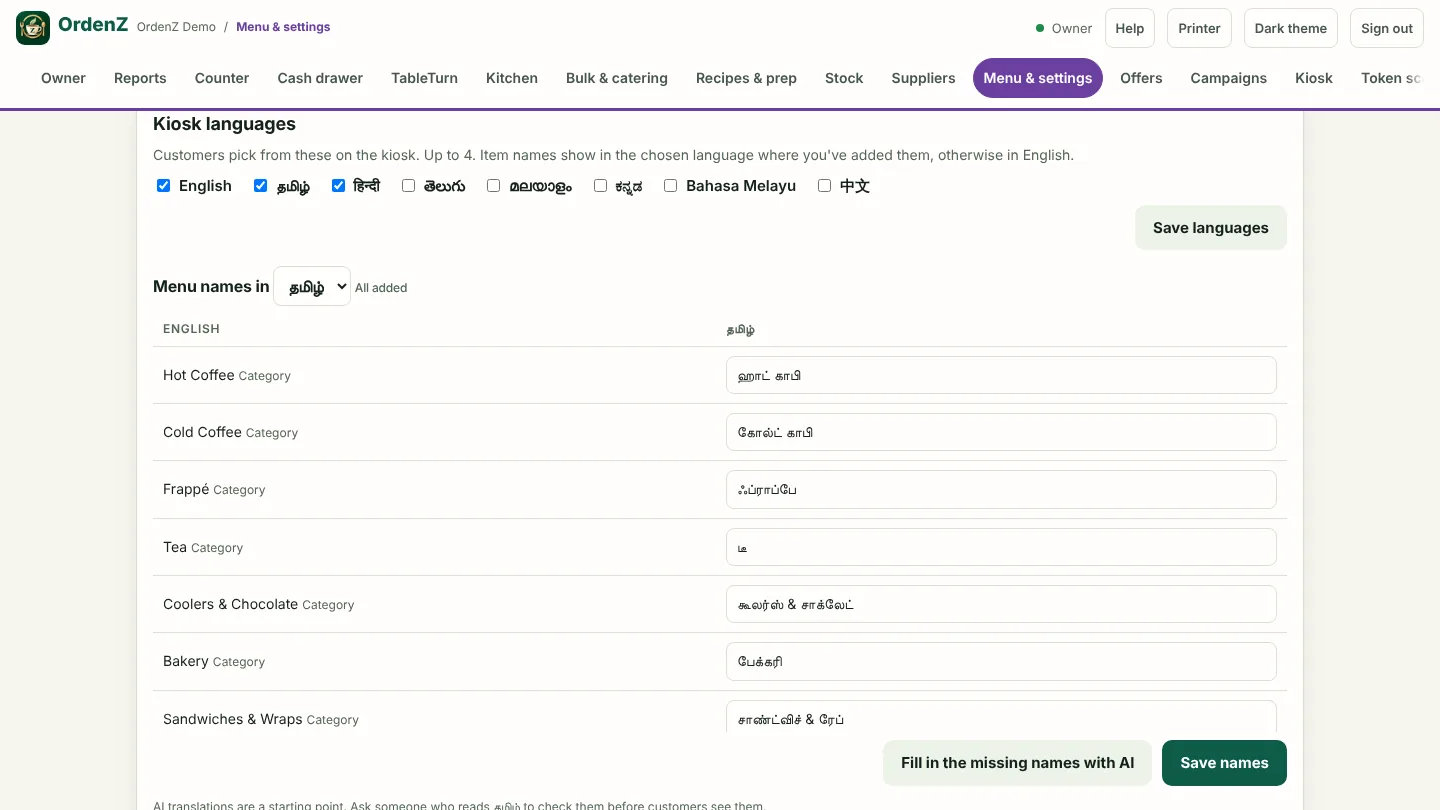
Task: Enable the ಕನ್ನಡ (Kannada) language checkbox
Action: [x=601, y=185]
